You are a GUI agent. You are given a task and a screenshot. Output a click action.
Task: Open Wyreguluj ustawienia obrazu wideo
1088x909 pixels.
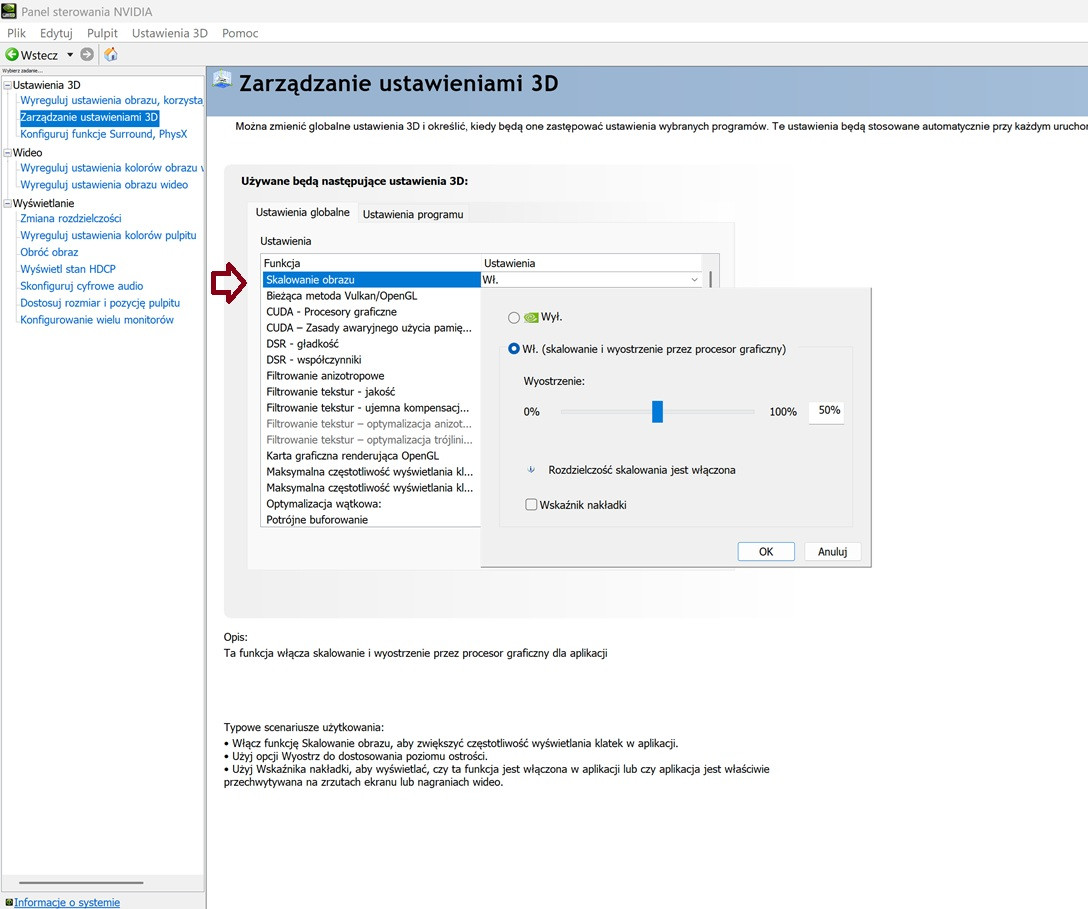coord(104,185)
